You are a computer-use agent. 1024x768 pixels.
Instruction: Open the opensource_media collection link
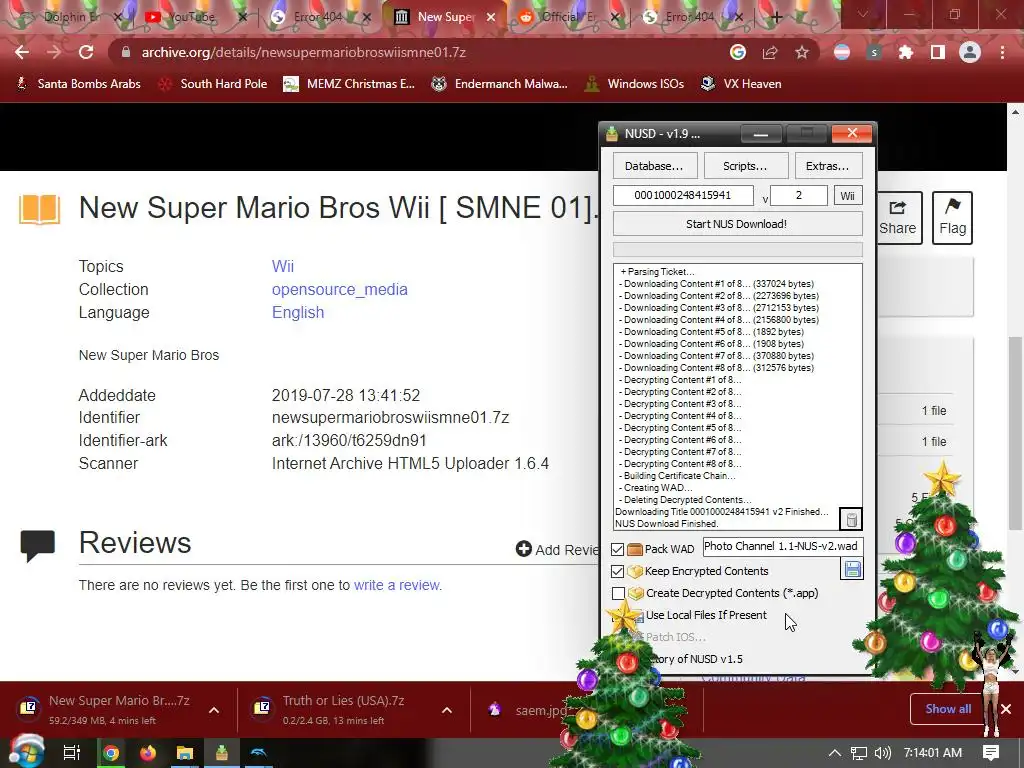(x=340, y=289)
